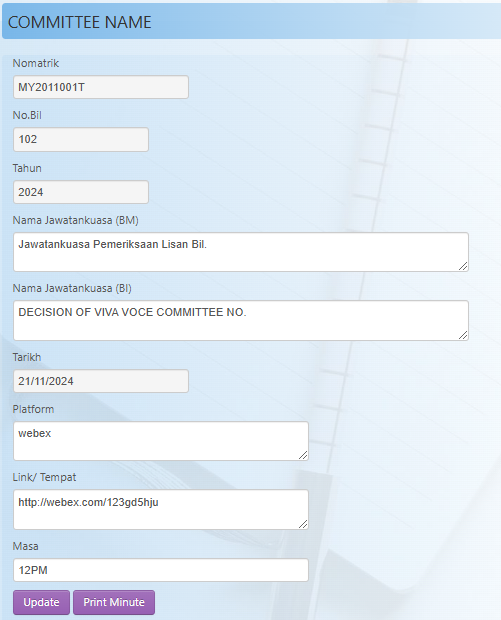Image resolution: width=501 pixels, height=620 pixels.
Task: Click the Platform label text
Action: point(33,409)
